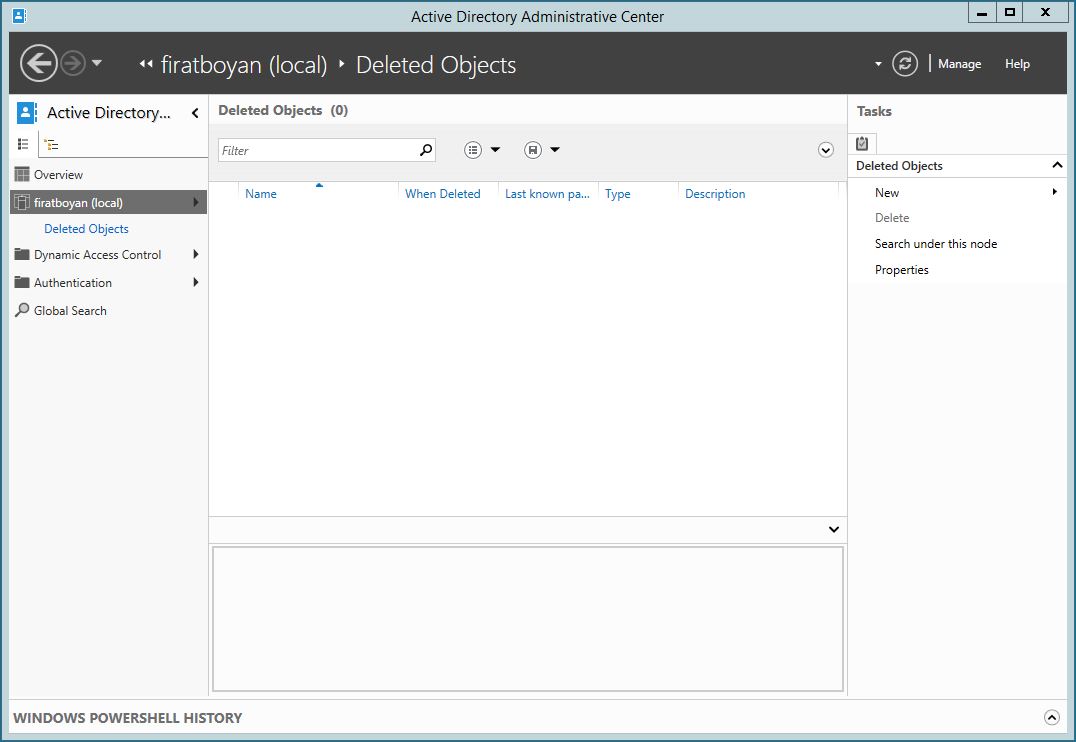The height and width of the screenshot is (742, 1076).
Task: Expand the firatboyan (local) submenu arrow
Action: [x=196, y=202]
